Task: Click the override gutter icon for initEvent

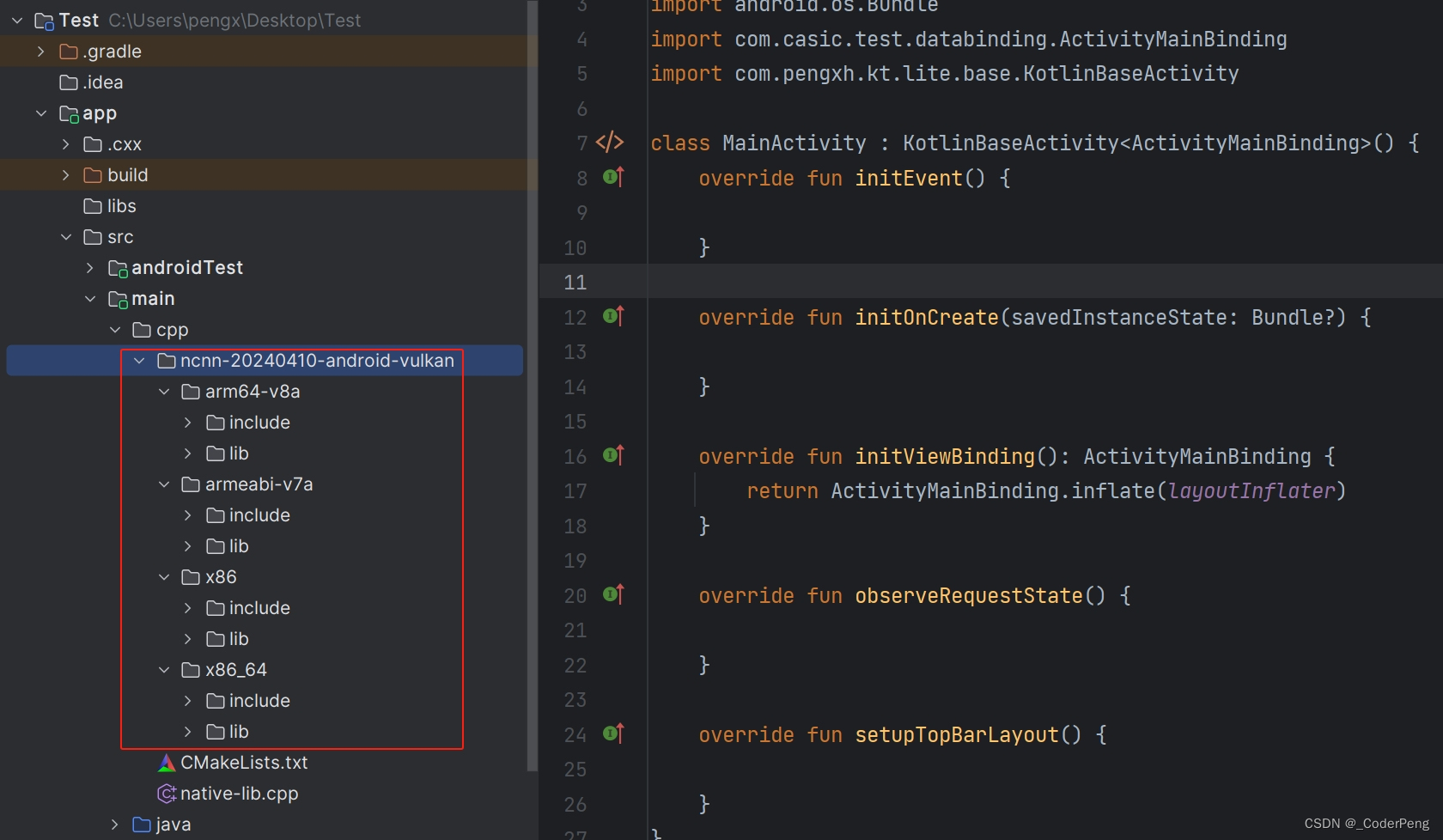Action: pos(613,177)
